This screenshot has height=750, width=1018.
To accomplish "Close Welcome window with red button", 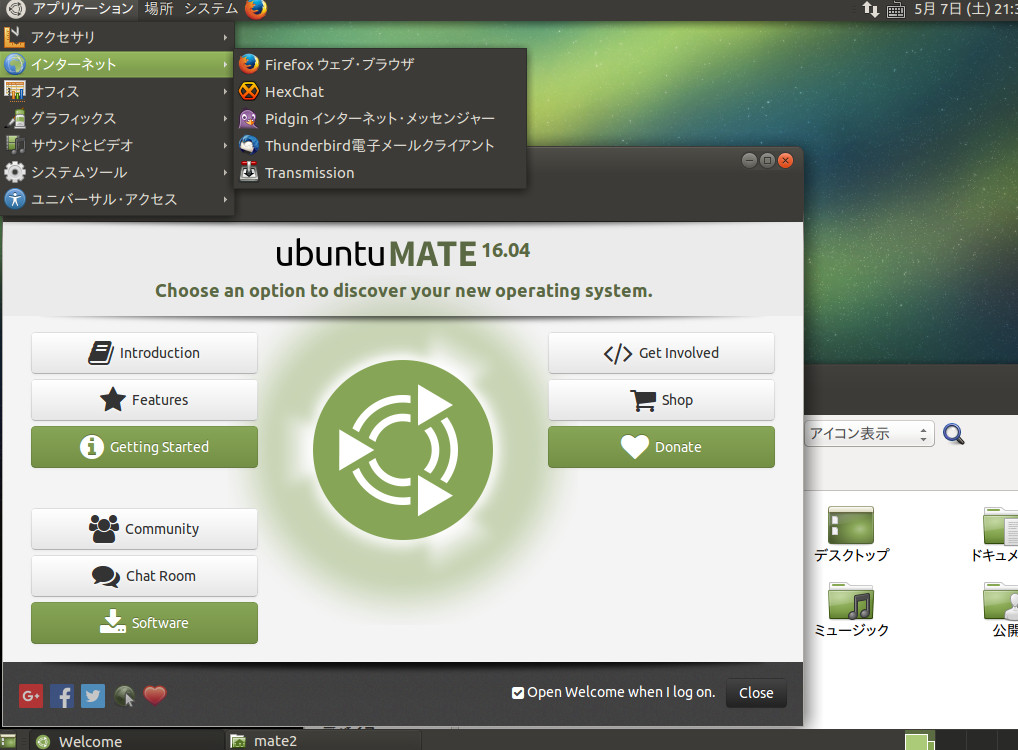I will click(786, 160).
